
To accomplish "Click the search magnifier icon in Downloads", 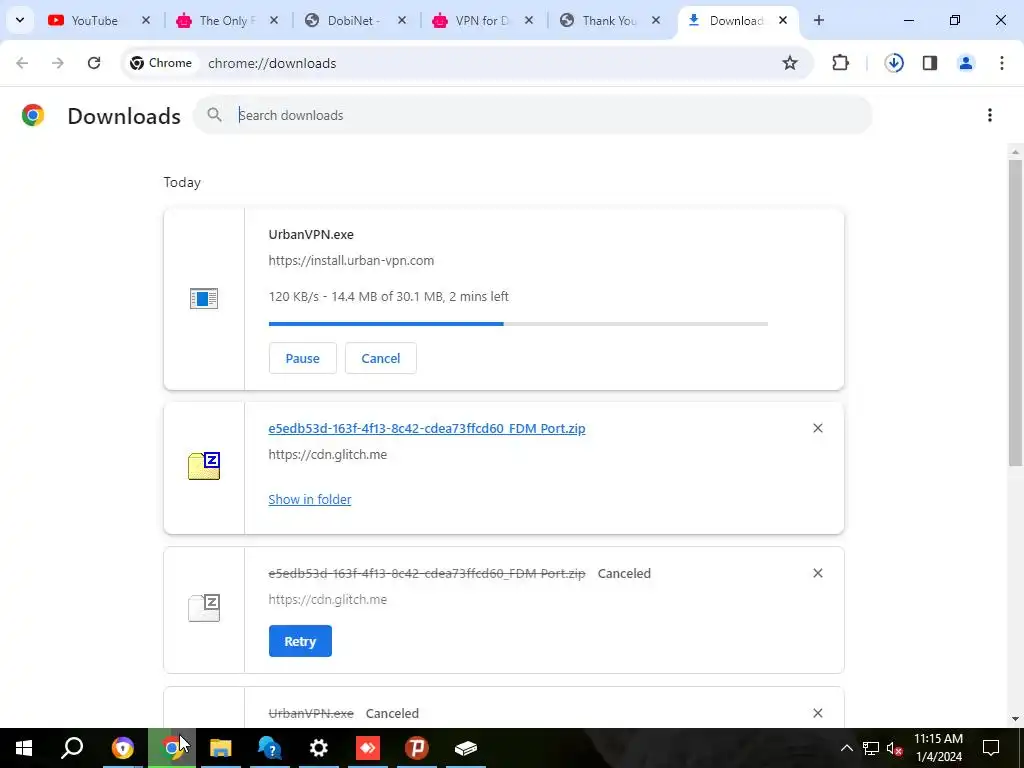I will pos(214,115).
